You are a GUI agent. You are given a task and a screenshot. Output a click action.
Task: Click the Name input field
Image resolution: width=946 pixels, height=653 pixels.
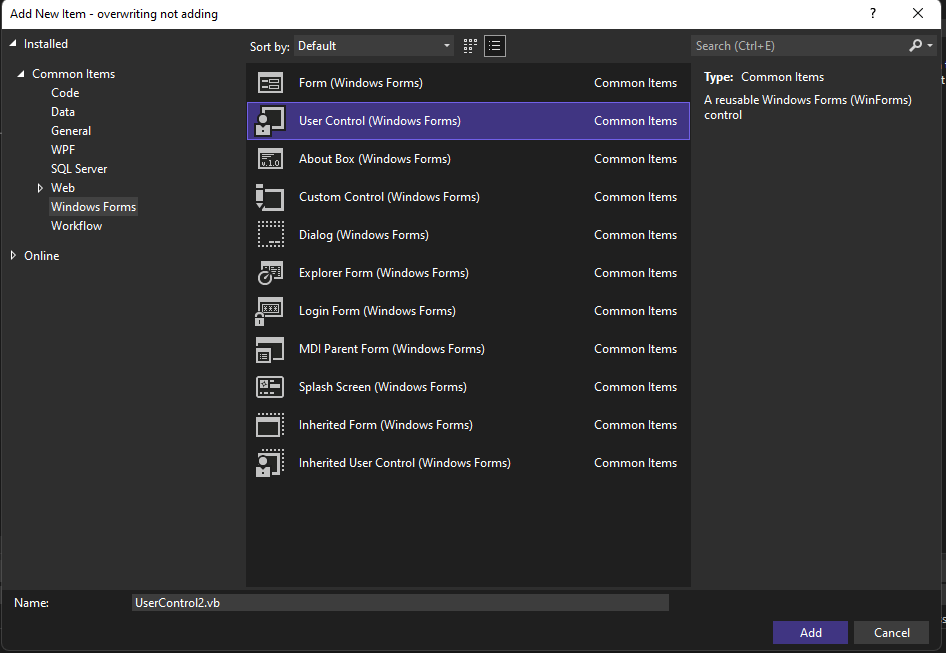pyautogui.click(x=400, y=602)
